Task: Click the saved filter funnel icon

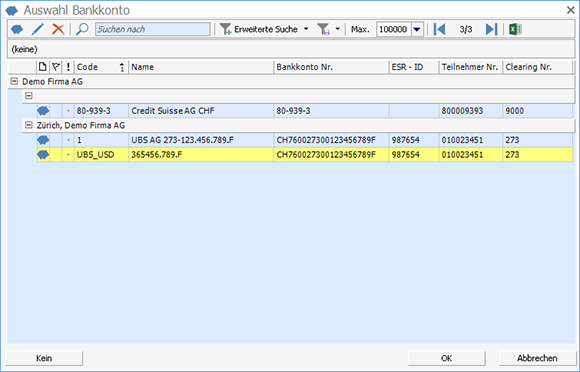Action: click(x=323, y=29)
